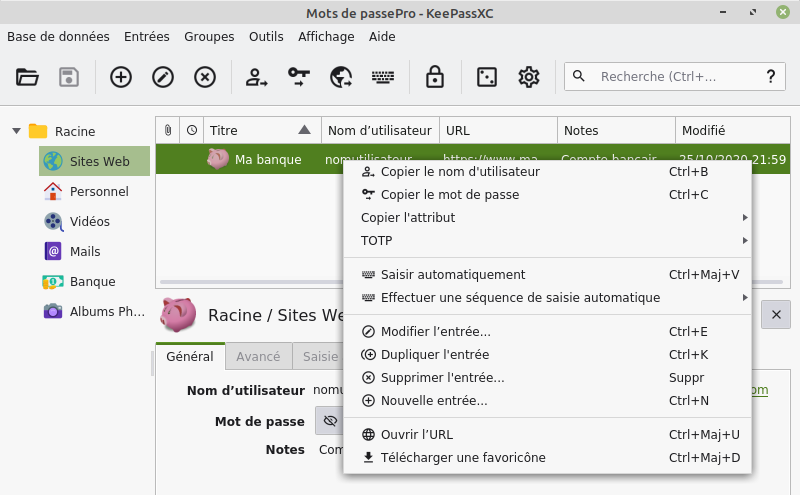The width and height of the screenshot is (800, 495).
Task: Sort by Notes column header
Action: (616, 130)
